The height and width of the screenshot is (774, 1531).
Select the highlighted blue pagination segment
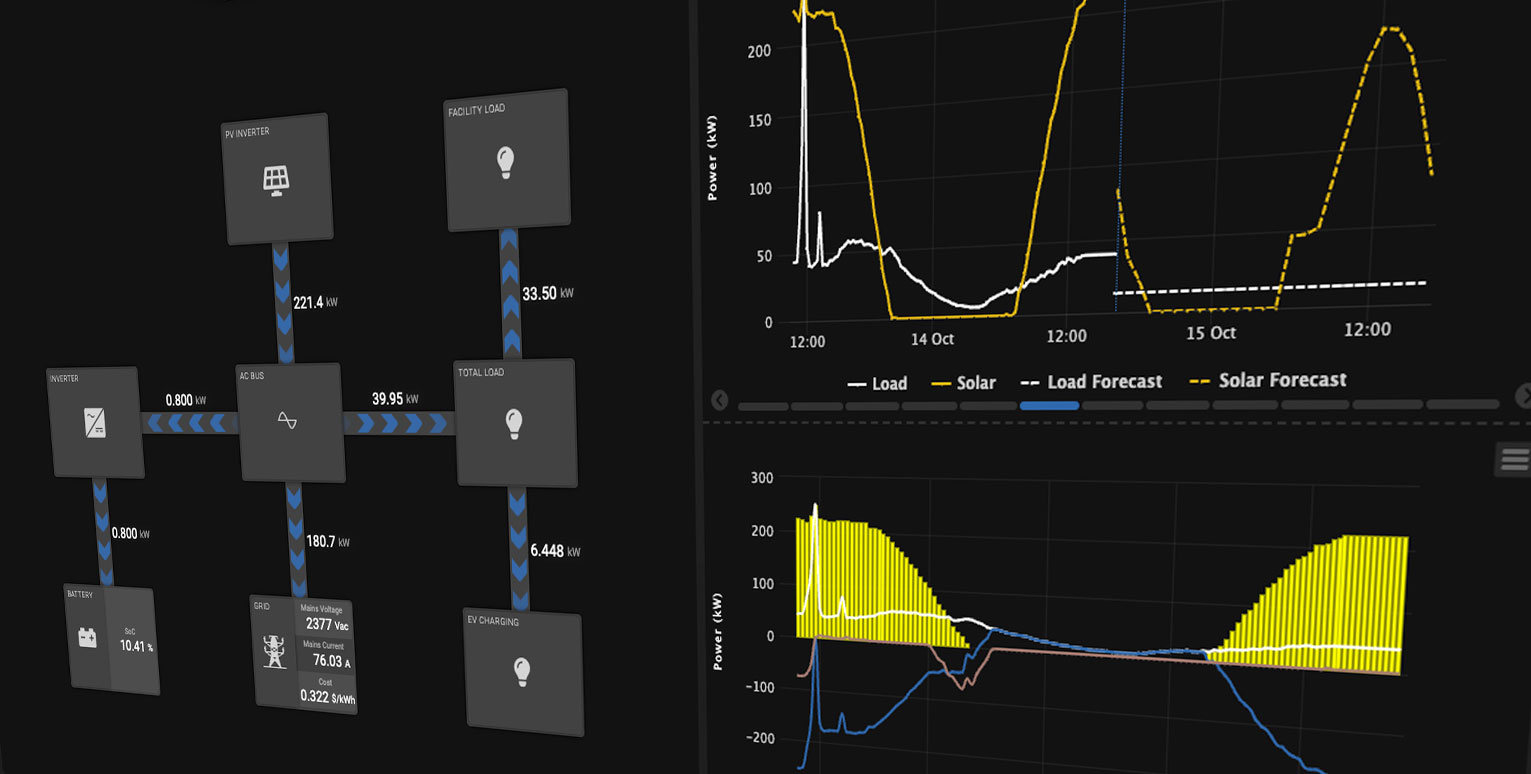pos(1049,405)
